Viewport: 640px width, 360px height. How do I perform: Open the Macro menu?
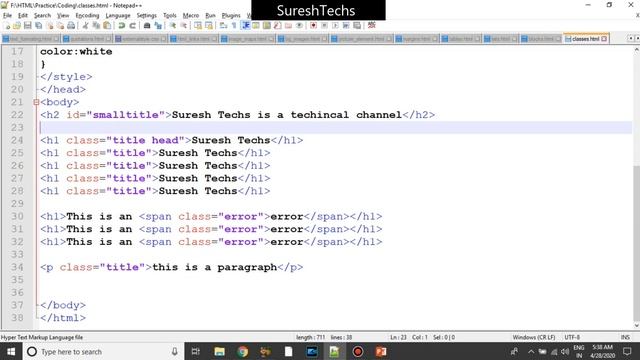pos(191,16)
